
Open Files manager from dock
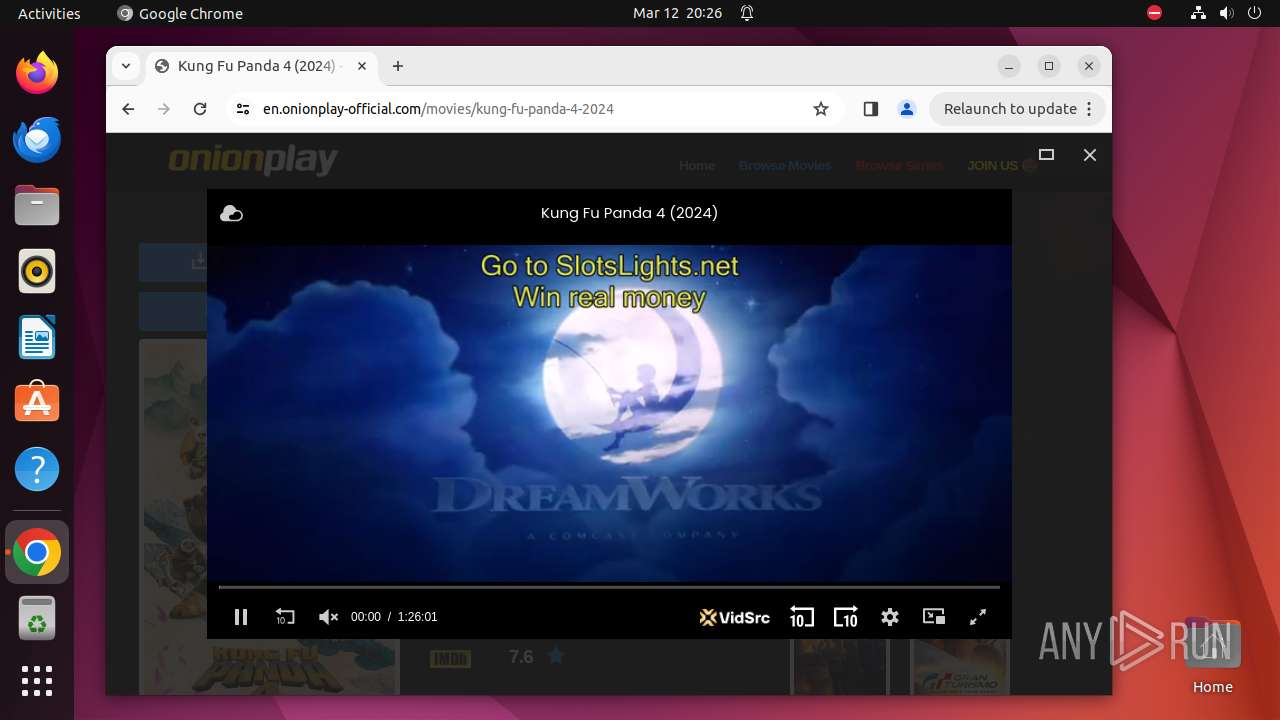[x=37, y=205]
